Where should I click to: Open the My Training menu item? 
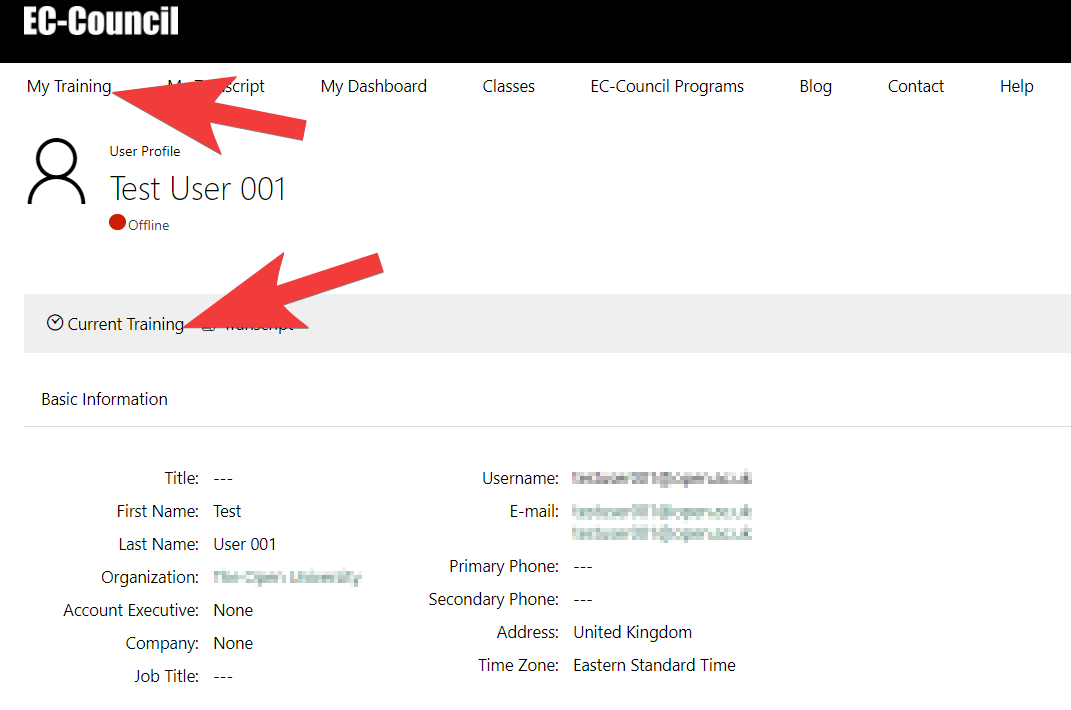point(68,86)
